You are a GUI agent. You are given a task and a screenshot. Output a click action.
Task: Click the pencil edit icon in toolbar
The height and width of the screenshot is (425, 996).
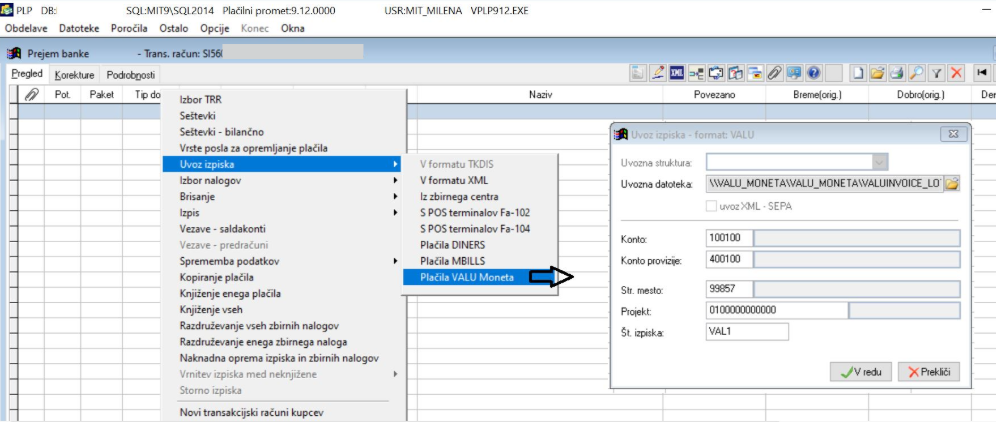point(658,73)
